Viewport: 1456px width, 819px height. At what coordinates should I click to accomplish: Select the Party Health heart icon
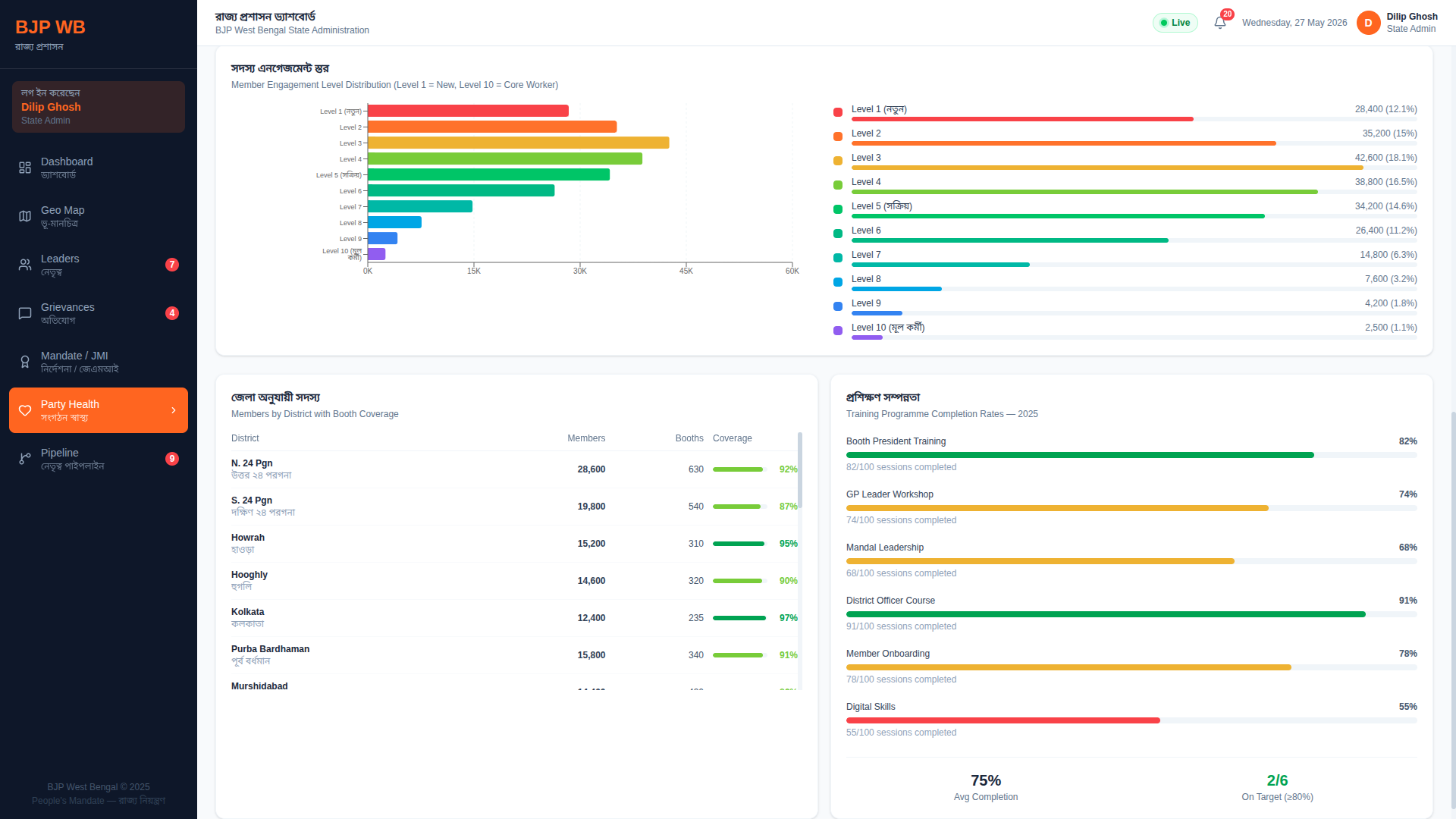click(x=25, y=410)
